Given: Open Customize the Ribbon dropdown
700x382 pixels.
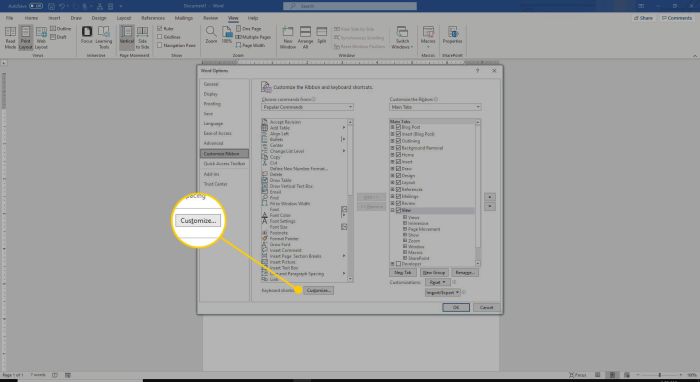Looking at the screenshot, I should click(x=435, y=107).
